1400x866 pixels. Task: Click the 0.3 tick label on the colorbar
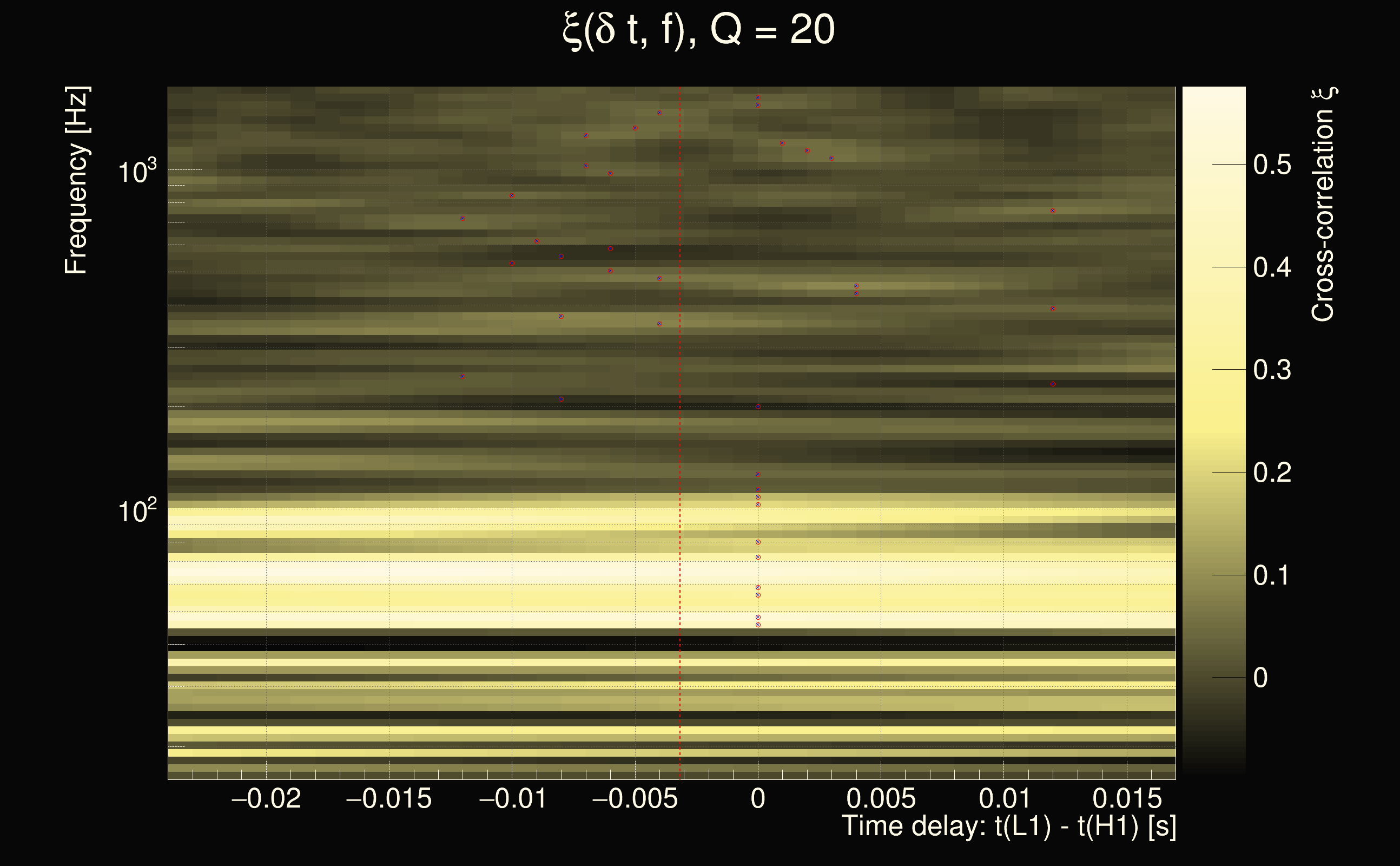(1272, 370)
